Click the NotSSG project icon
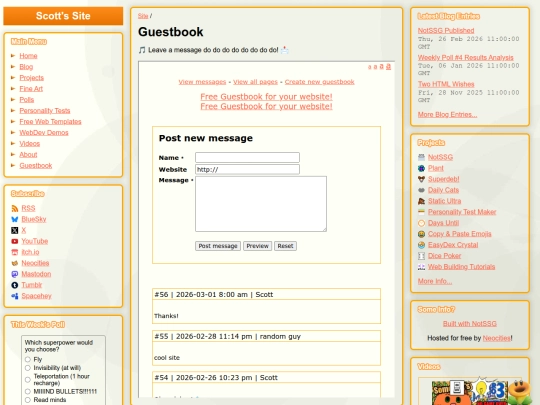Image resolution: width=540 pixels, height=405 pixels. [x=421, y=157]
